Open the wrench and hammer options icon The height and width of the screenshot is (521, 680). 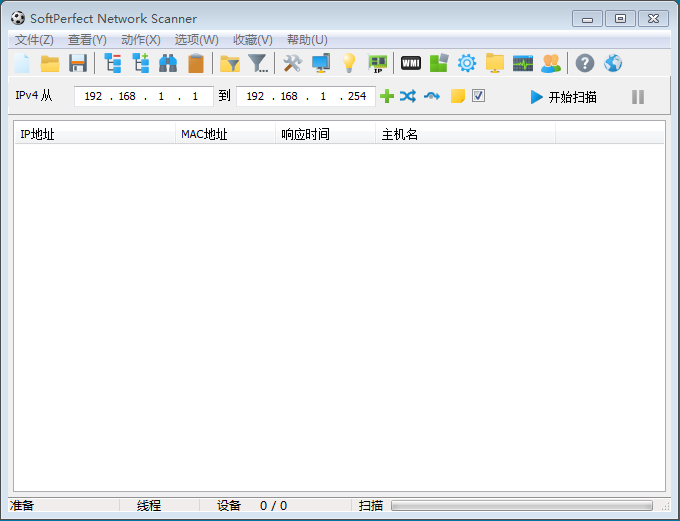(292, 64)
